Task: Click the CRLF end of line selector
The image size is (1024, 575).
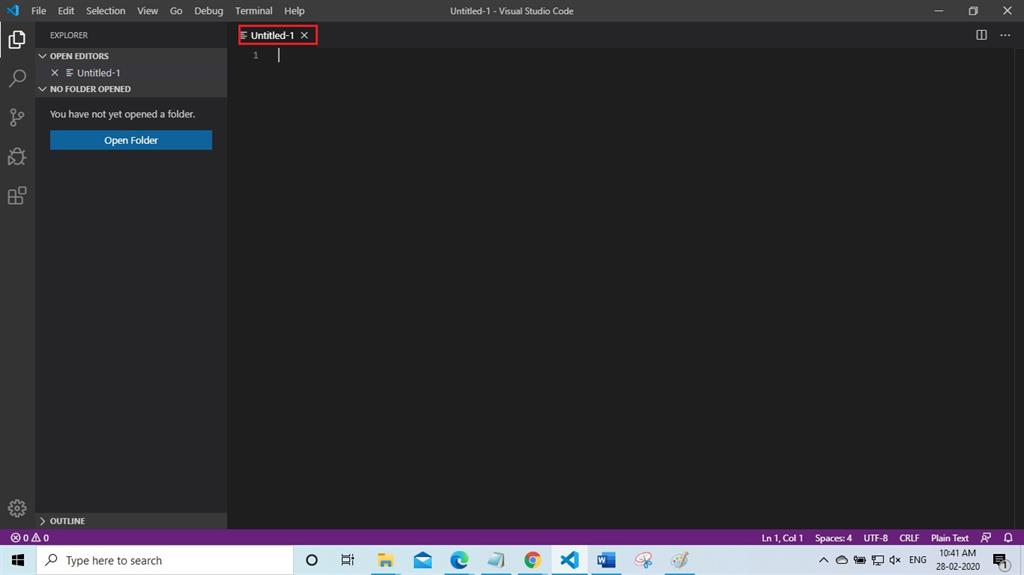Action: click(909, 538)
